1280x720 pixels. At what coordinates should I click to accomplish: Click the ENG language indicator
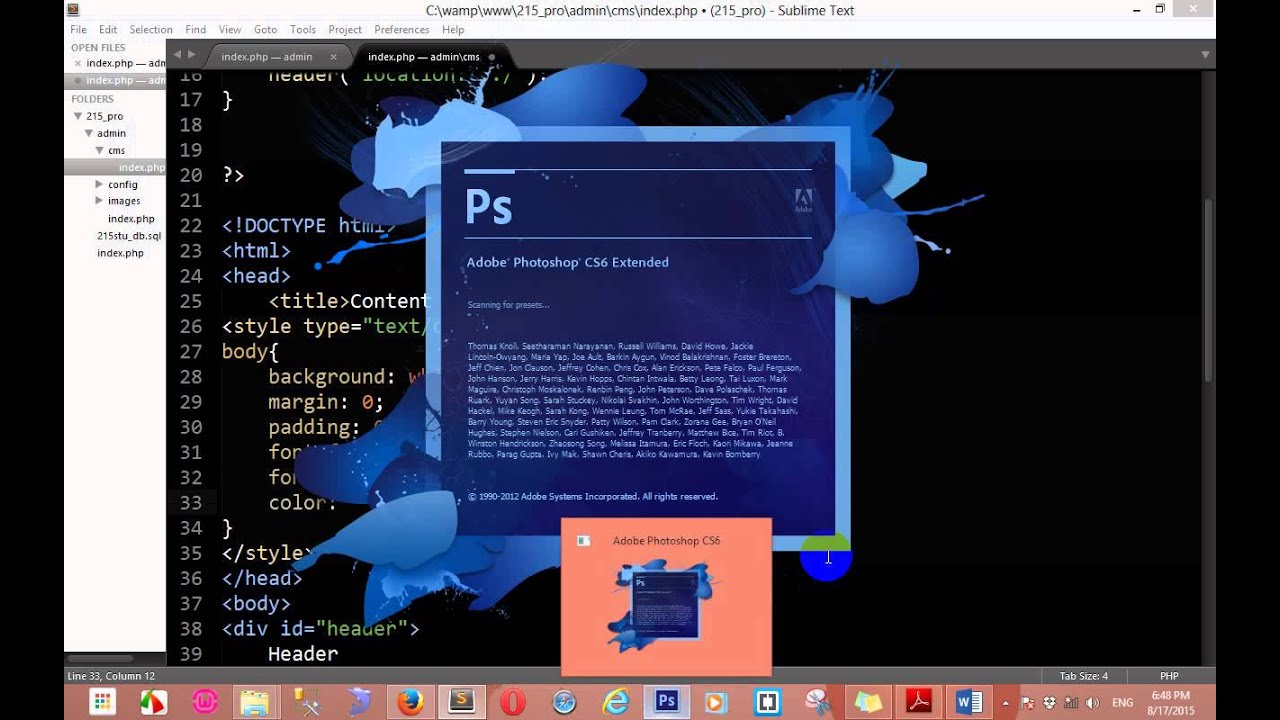tap(1122, 703)
